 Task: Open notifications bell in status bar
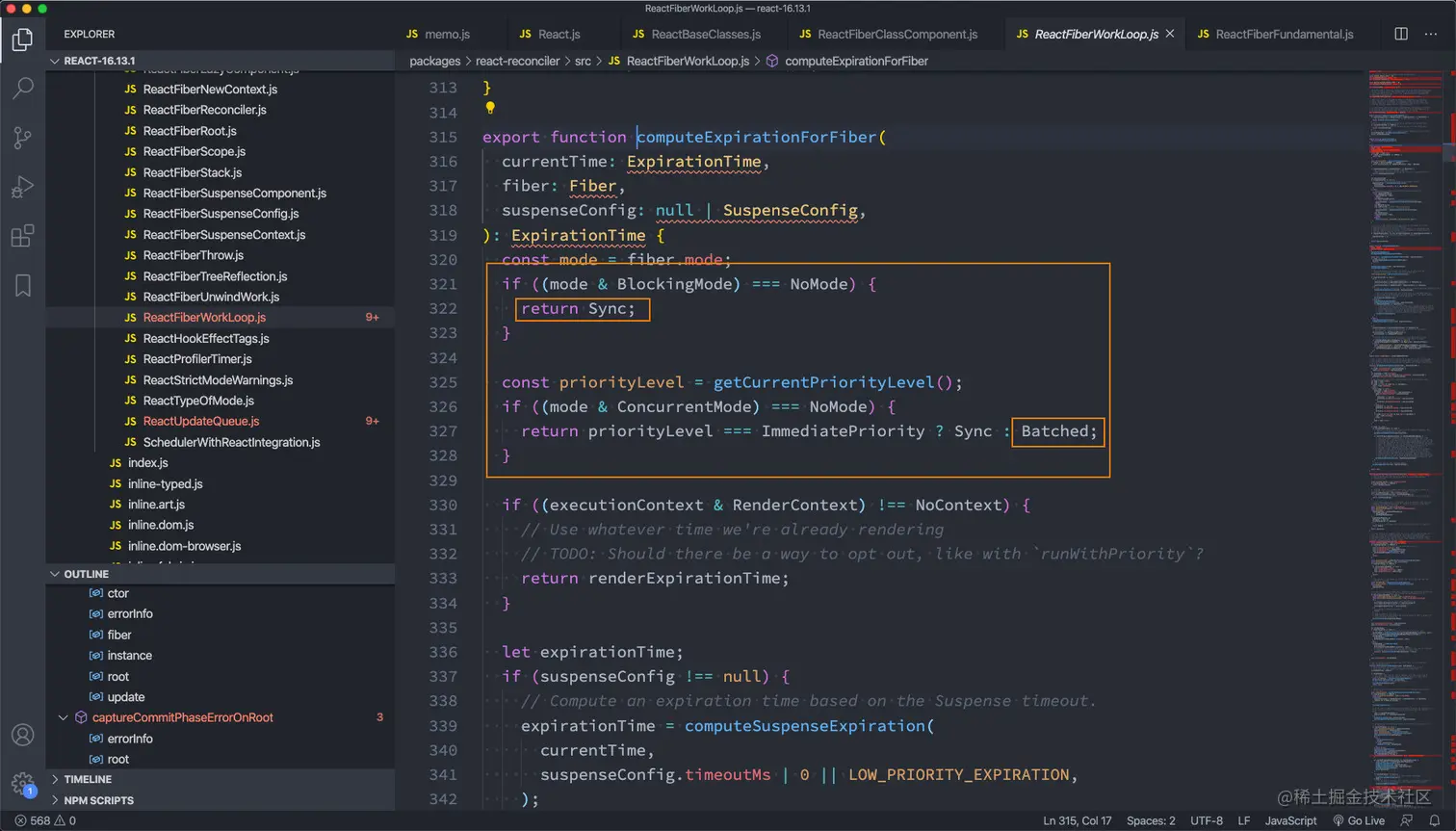[1435, 820]
